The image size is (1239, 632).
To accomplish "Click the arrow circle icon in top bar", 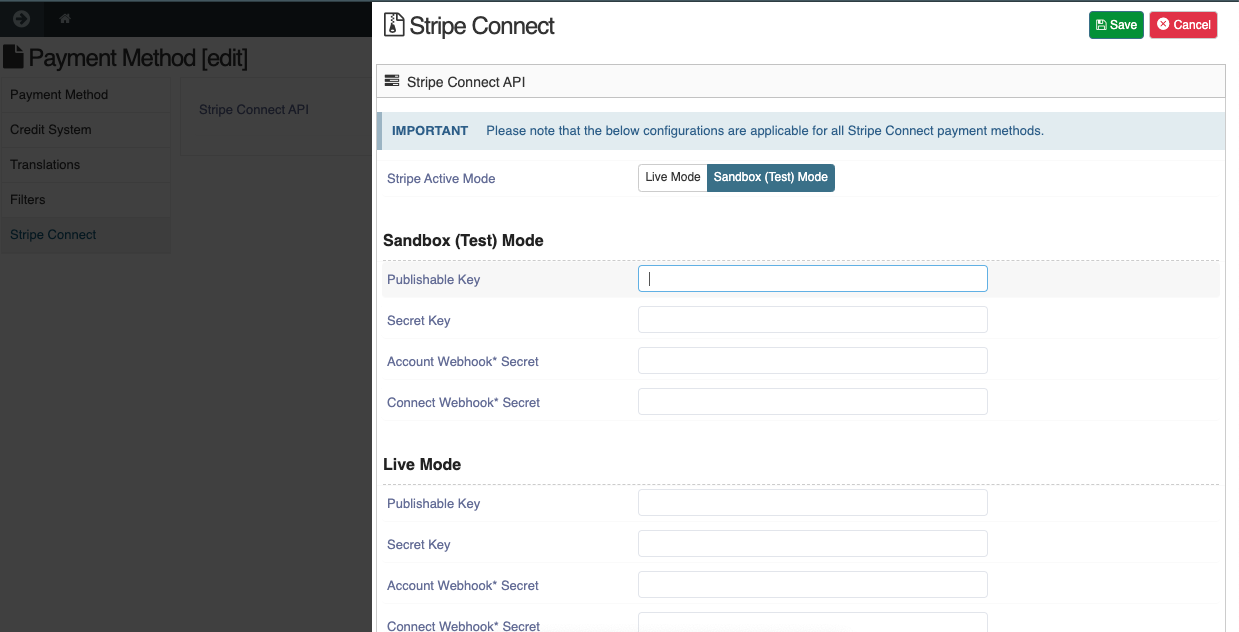I will [21, 19].
